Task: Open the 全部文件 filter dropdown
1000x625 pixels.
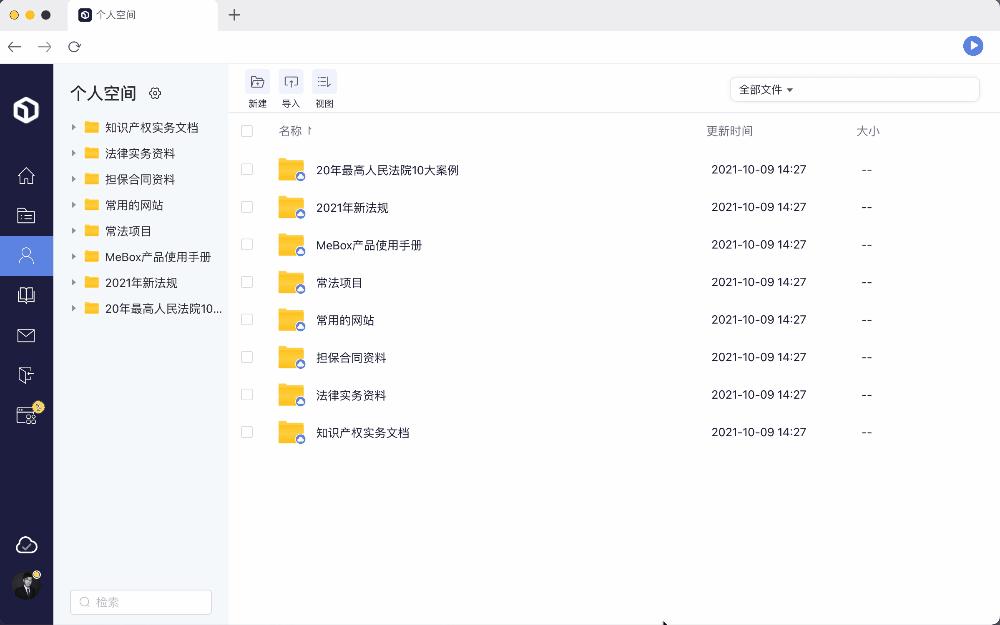Action: 764,89
